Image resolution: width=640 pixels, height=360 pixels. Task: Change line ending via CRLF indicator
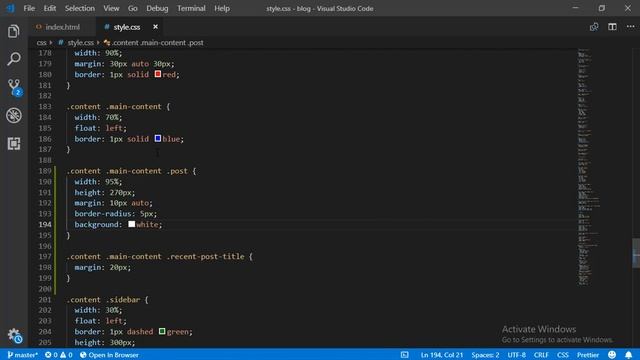[x=541, y=355]
